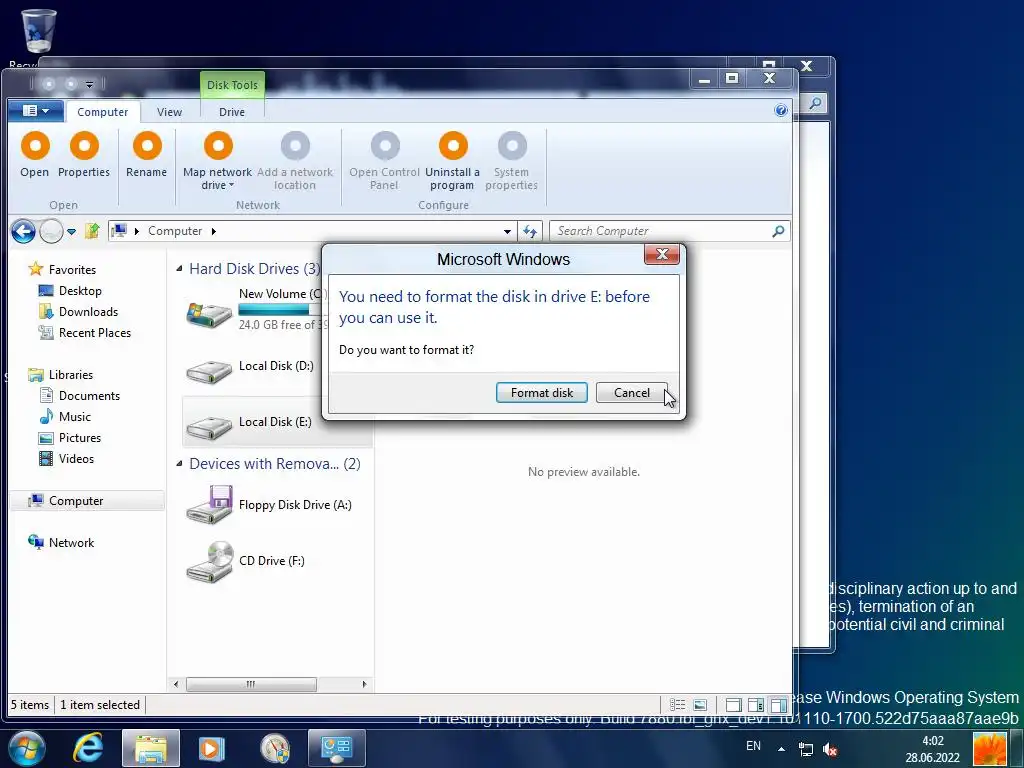Click the muted volume tray icon
1024x768 pixels.
pos(830,749)
